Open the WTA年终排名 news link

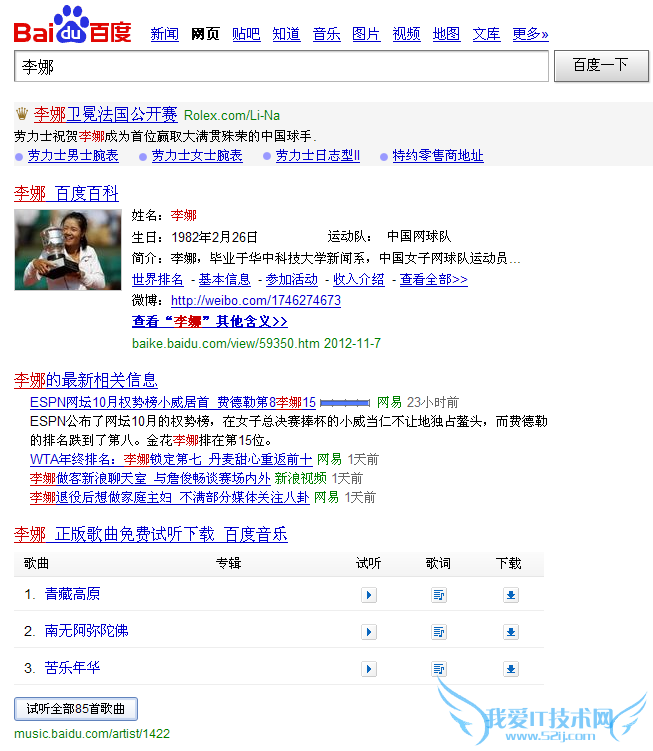[171, 459]
